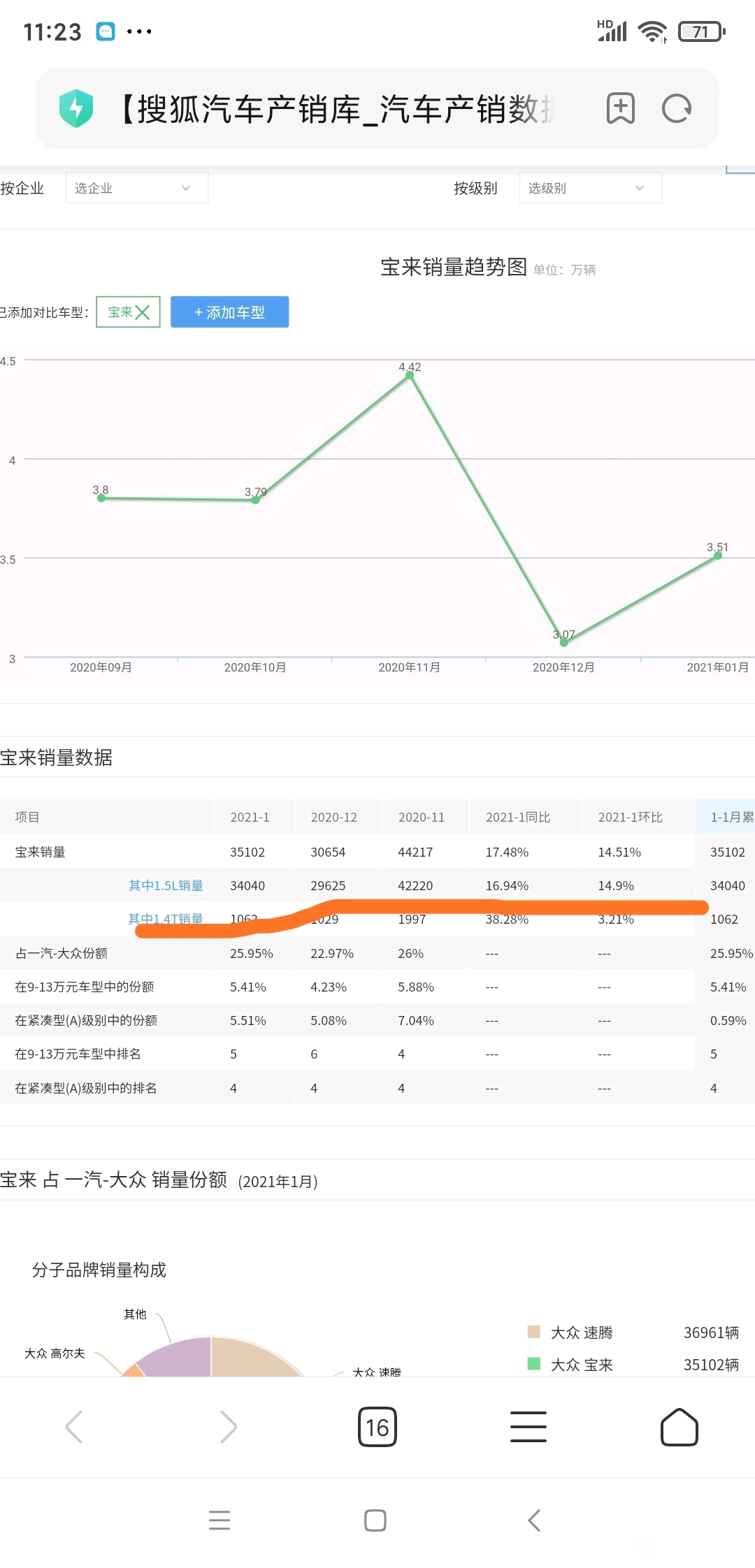
Task: Select the 在紧凑型(A)级别中的份额 row label
Action: [x=86, y=1020]
